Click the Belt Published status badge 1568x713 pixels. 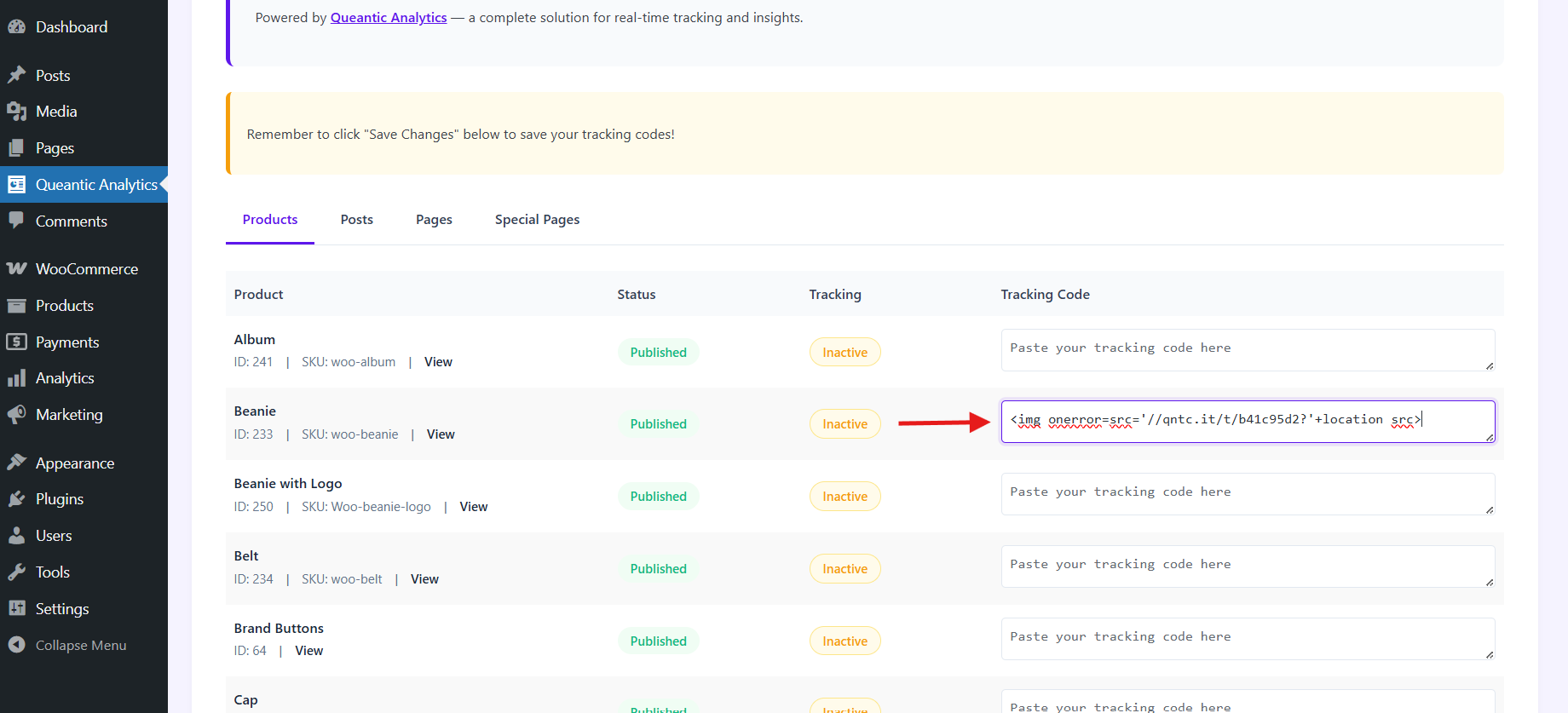(x=659, y=569)
